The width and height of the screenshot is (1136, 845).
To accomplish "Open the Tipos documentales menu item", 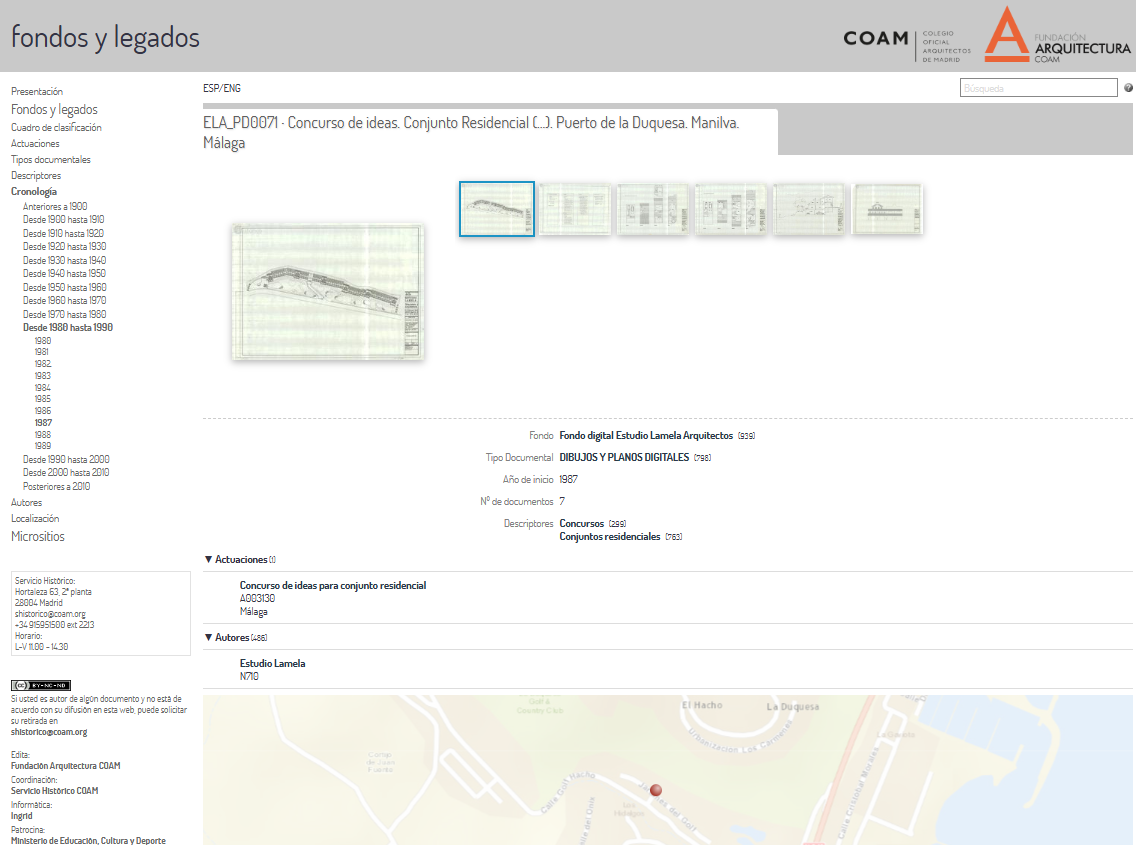I will coord(51,160).
